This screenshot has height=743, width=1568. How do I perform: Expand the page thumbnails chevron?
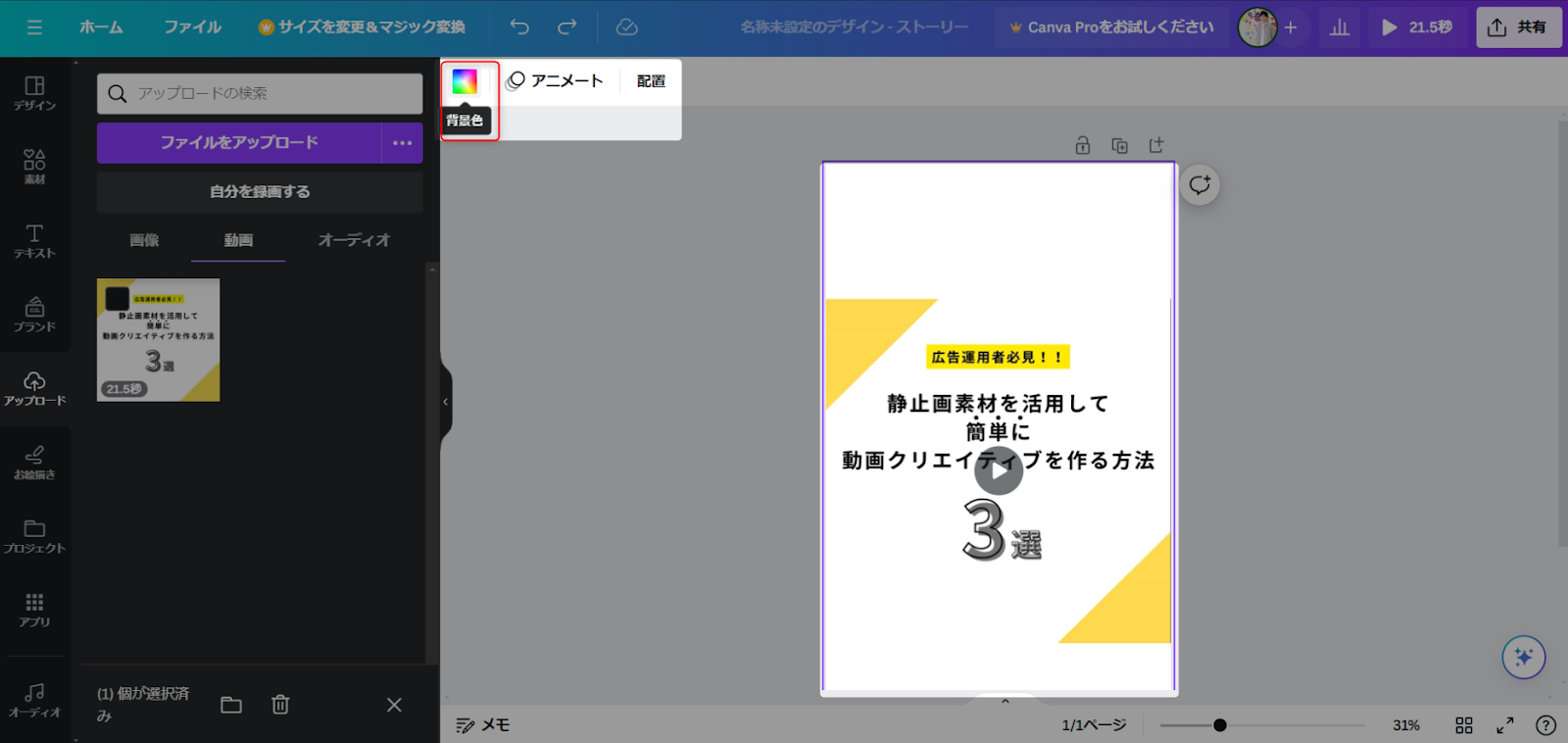click(1004, 701)
